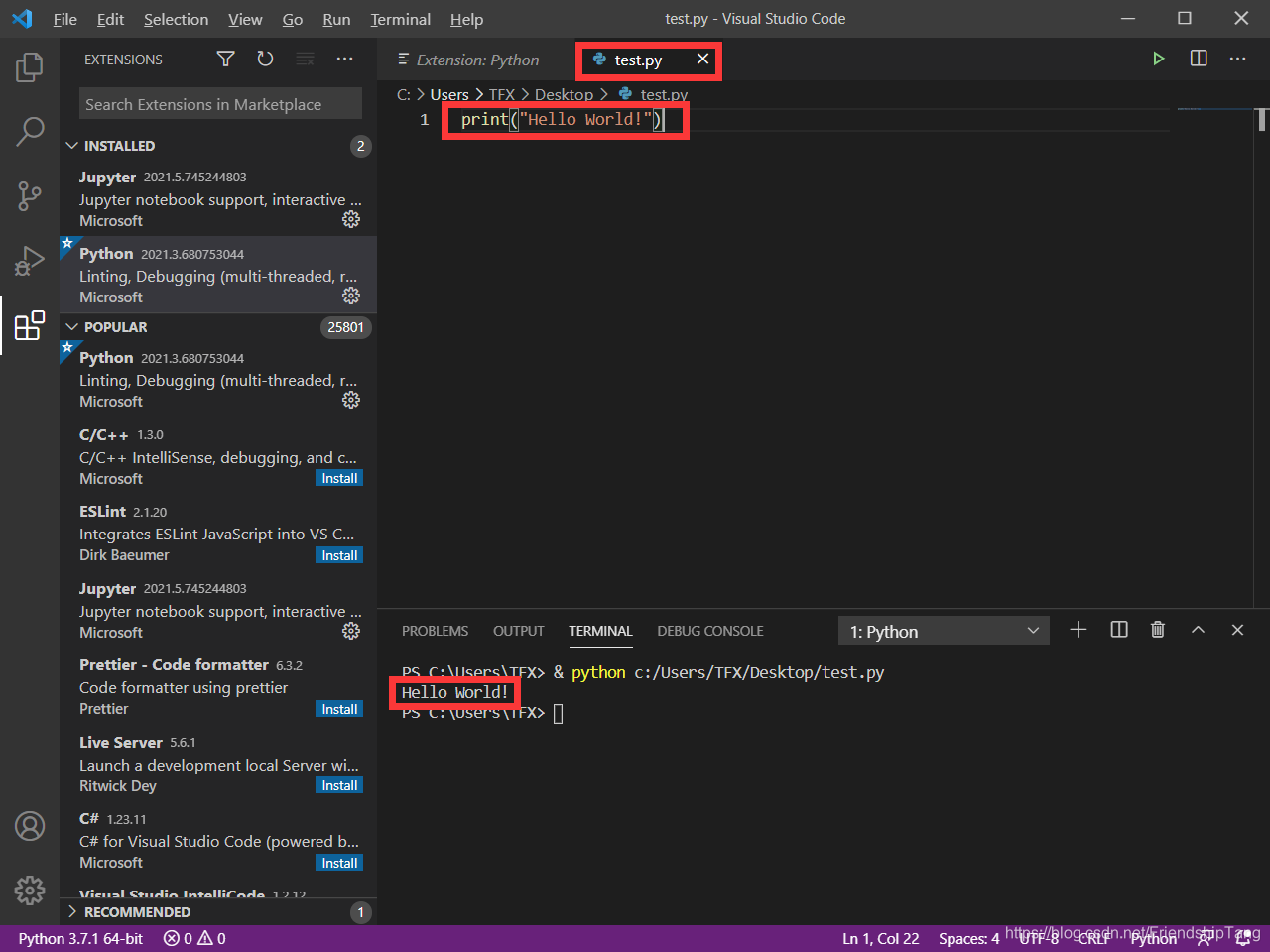Open the Accounts icon in activity bar

[x=29, y=826]
